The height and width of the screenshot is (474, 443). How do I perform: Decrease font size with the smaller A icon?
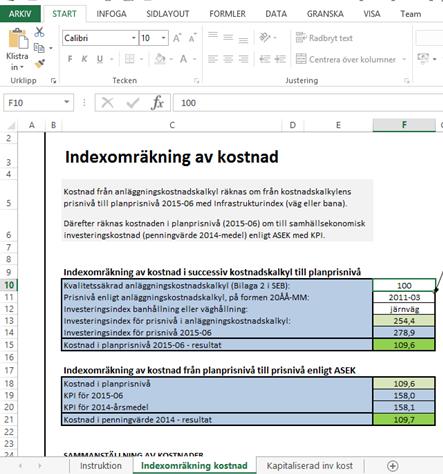(x=192, y=38)
